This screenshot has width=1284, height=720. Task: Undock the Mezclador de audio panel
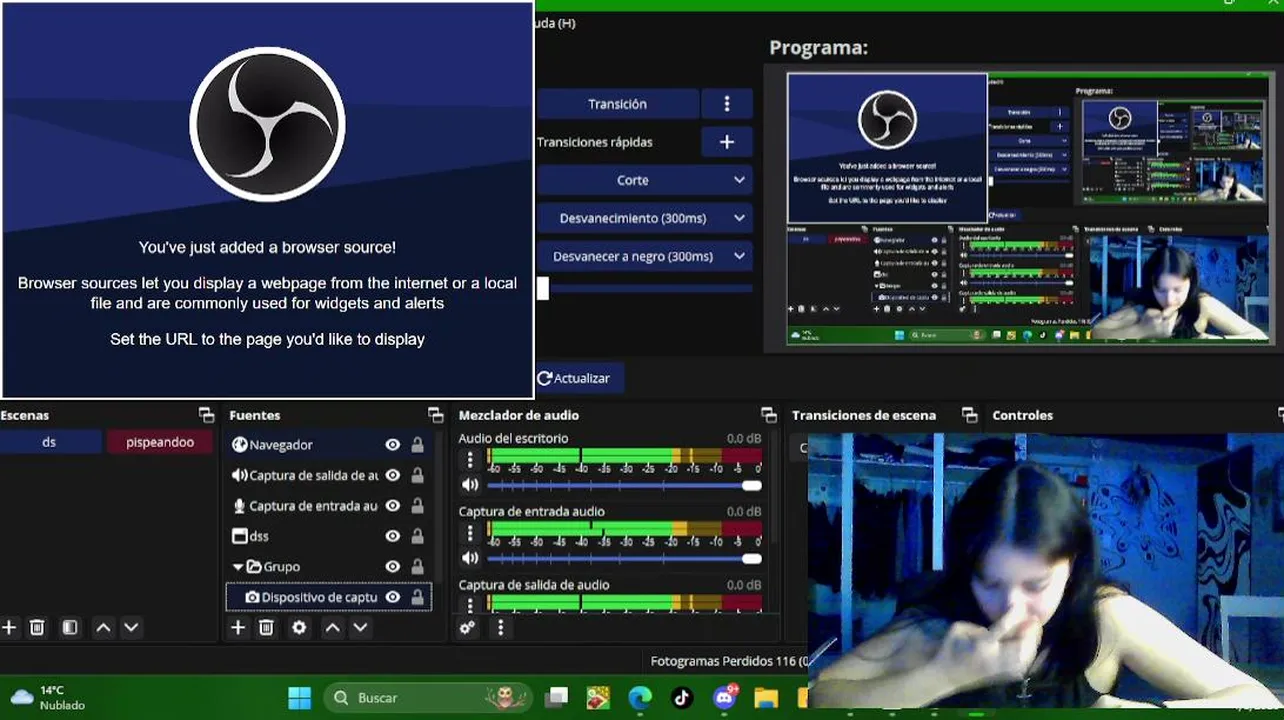(x=768, y=415)
